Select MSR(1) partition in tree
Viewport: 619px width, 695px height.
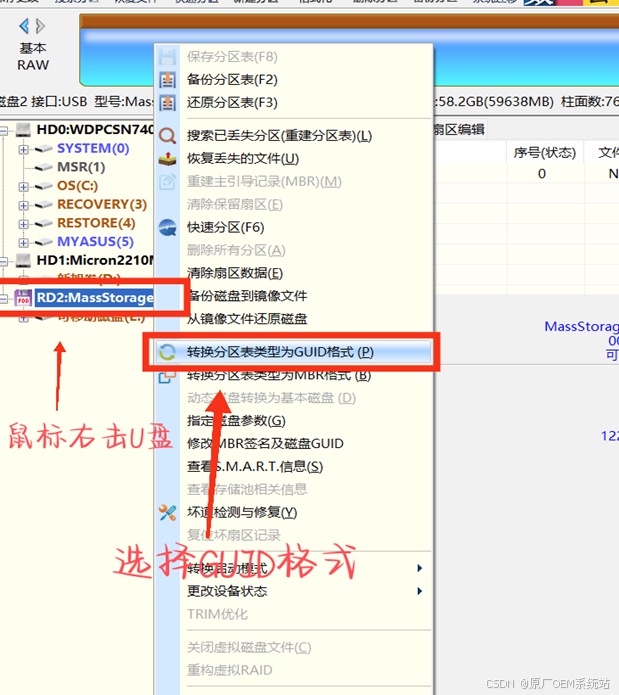click(81, 167)
